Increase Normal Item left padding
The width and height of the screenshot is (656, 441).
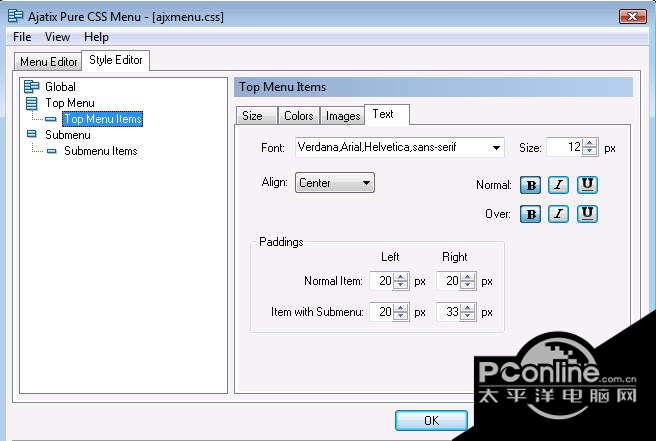pyautogui.click(x=401, y=277)
